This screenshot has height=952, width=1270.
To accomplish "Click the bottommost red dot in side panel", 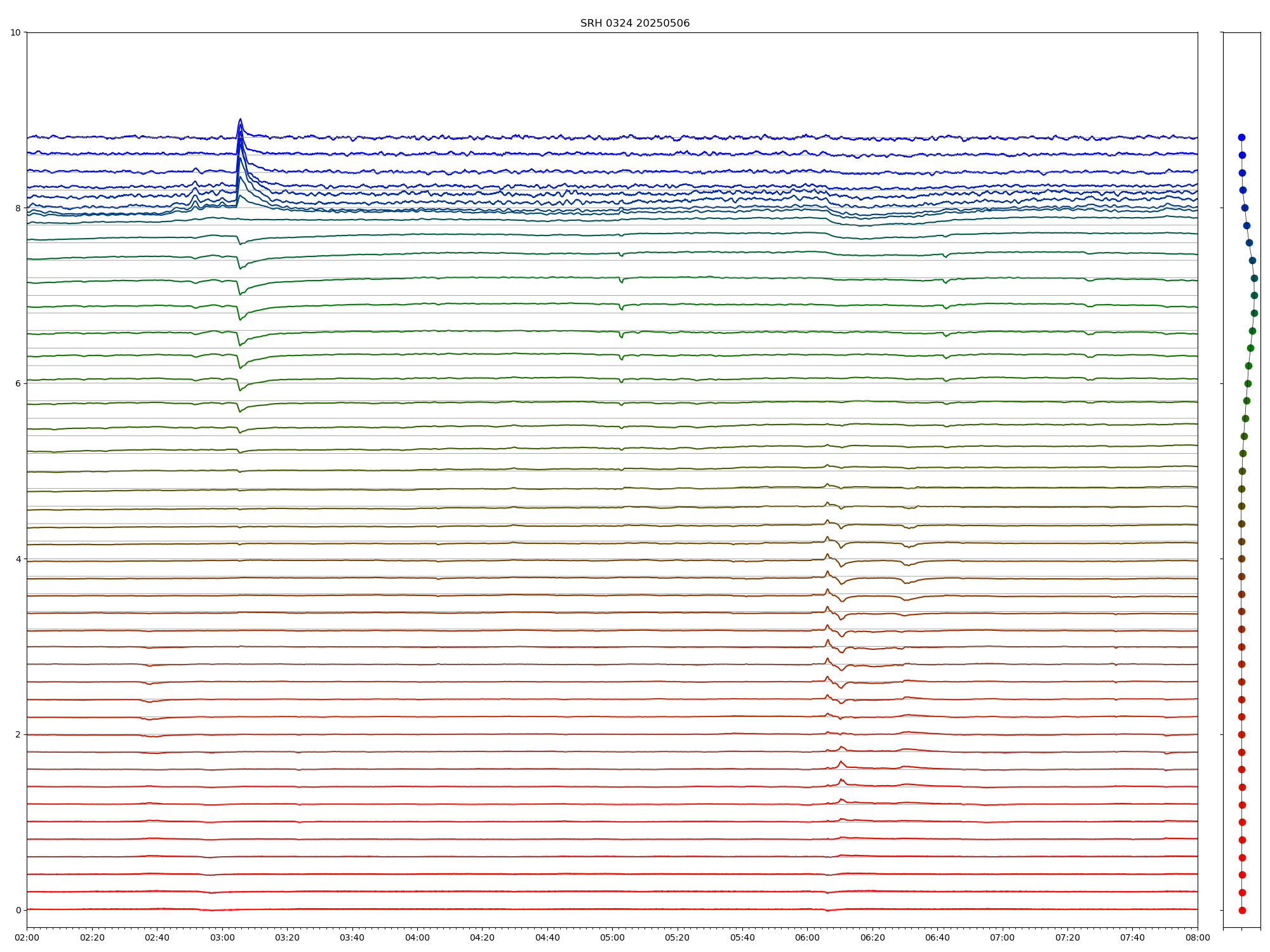I will coord(1242,910).
